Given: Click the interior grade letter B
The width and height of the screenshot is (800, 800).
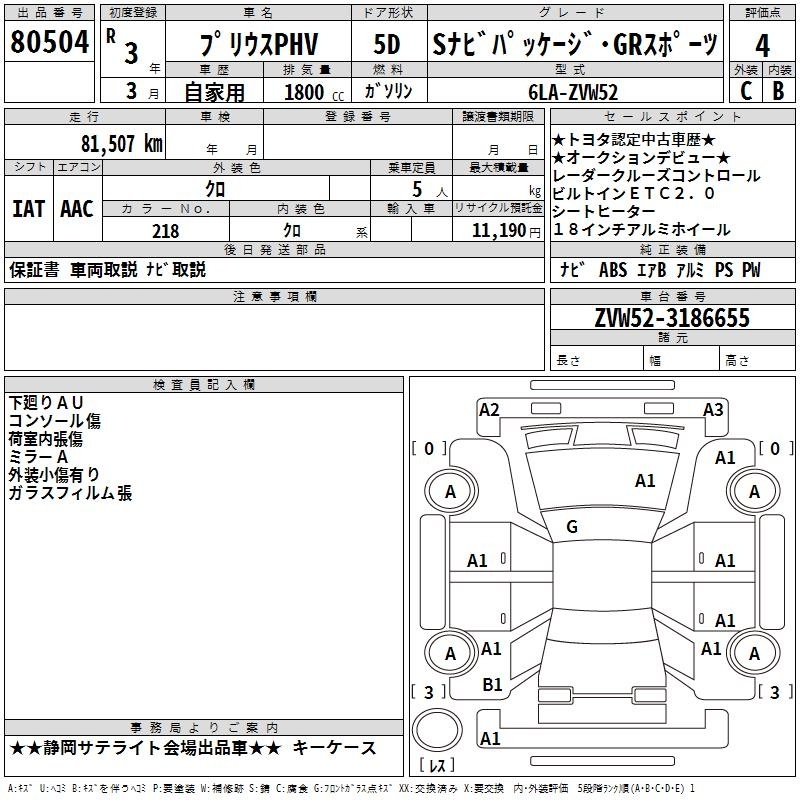Looking at the screenshot, I should [779, 89].
